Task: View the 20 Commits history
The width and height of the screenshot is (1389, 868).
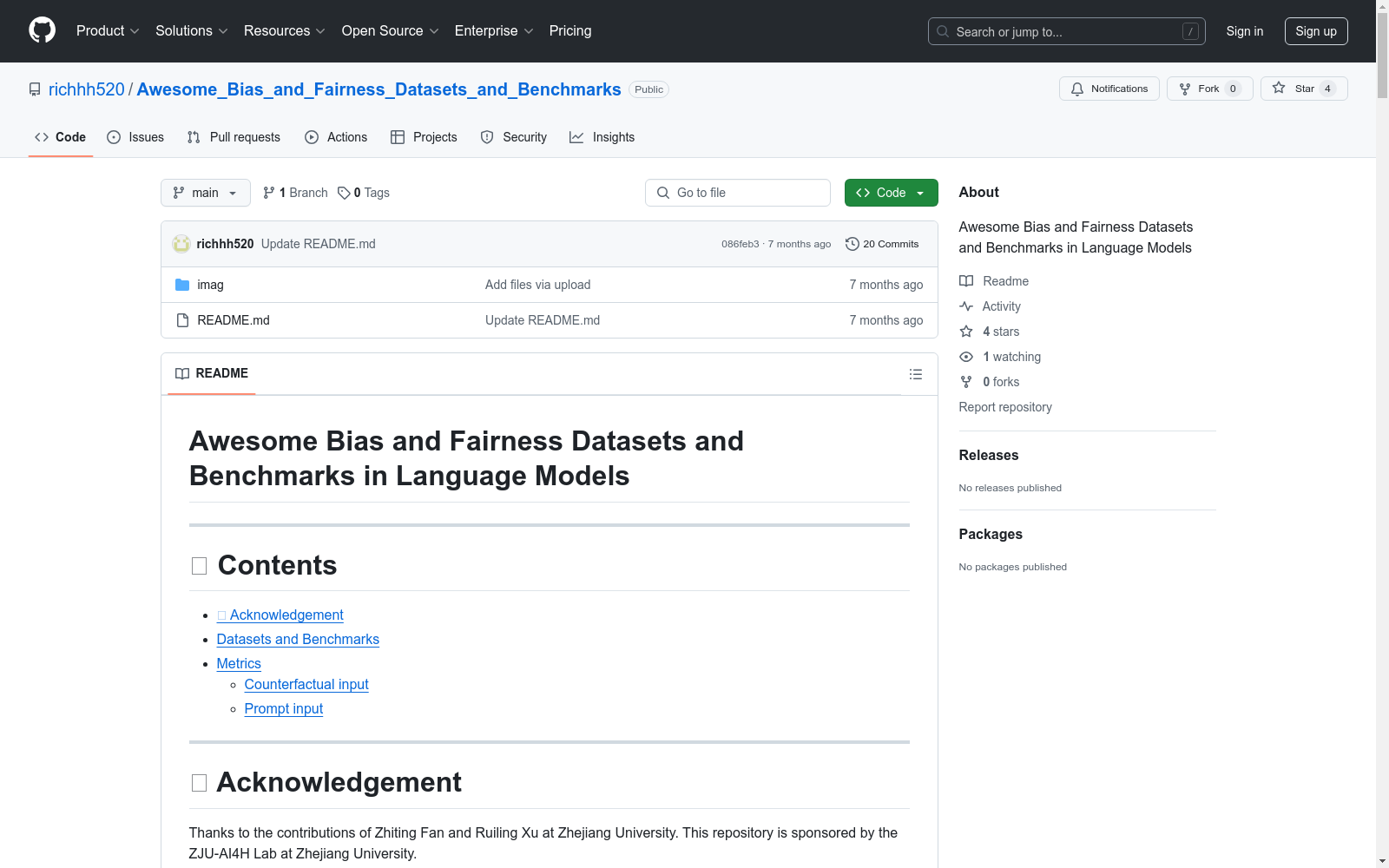Action: pyautogui.click(x=882, y=244)
